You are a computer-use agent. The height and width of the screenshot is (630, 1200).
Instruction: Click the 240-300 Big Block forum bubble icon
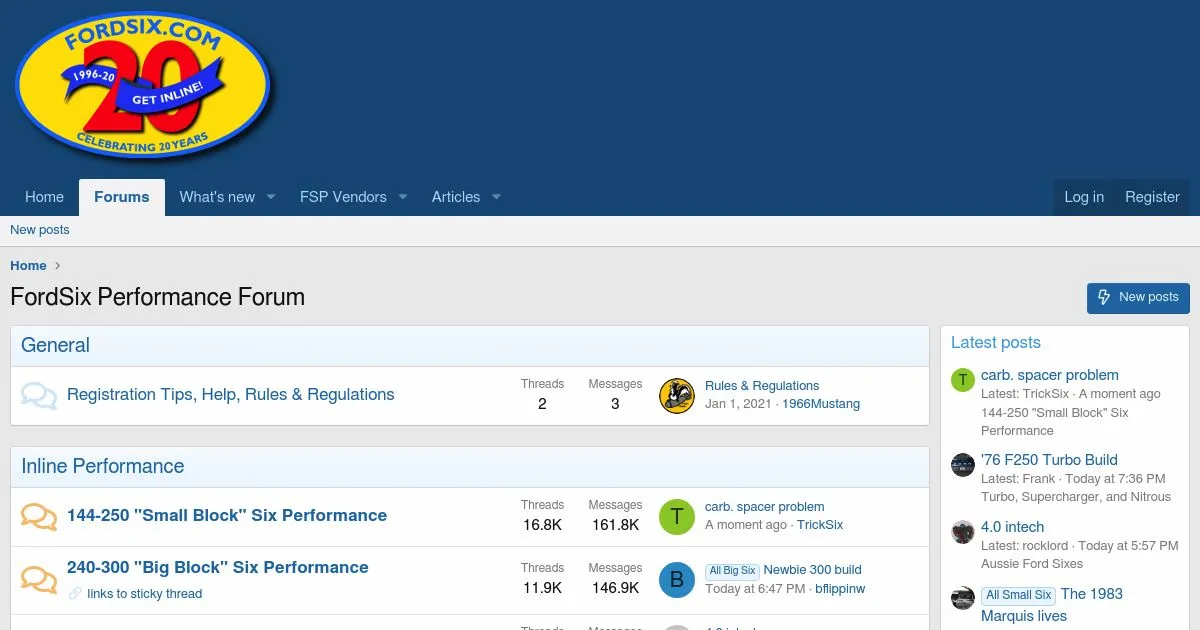pyautogui.click(x=39, y=579)
